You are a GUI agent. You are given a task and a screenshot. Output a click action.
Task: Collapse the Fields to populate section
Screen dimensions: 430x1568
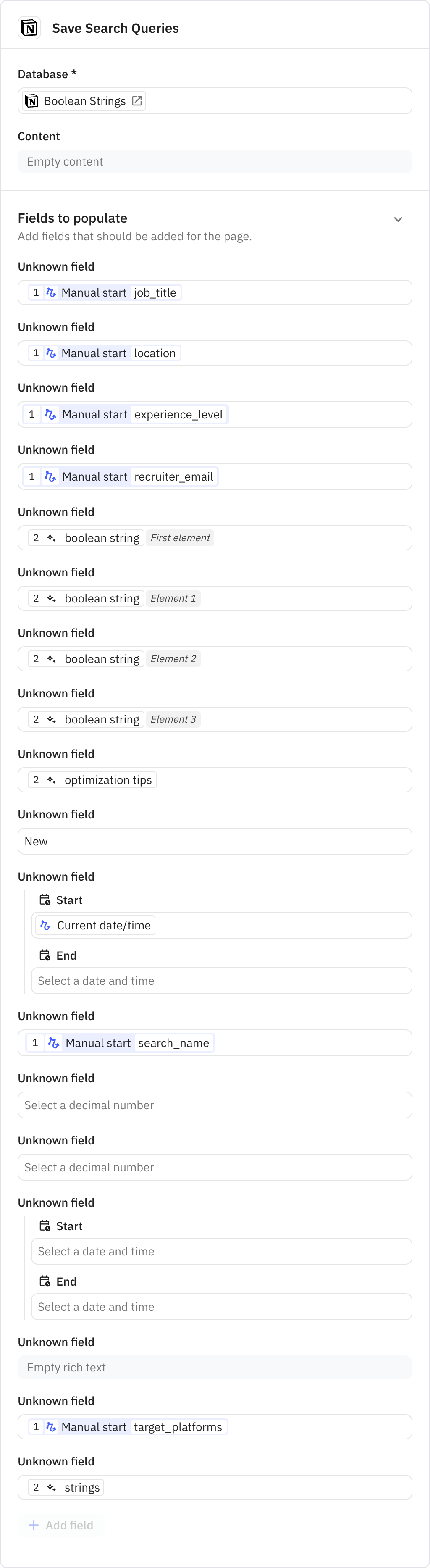point(399,218)
